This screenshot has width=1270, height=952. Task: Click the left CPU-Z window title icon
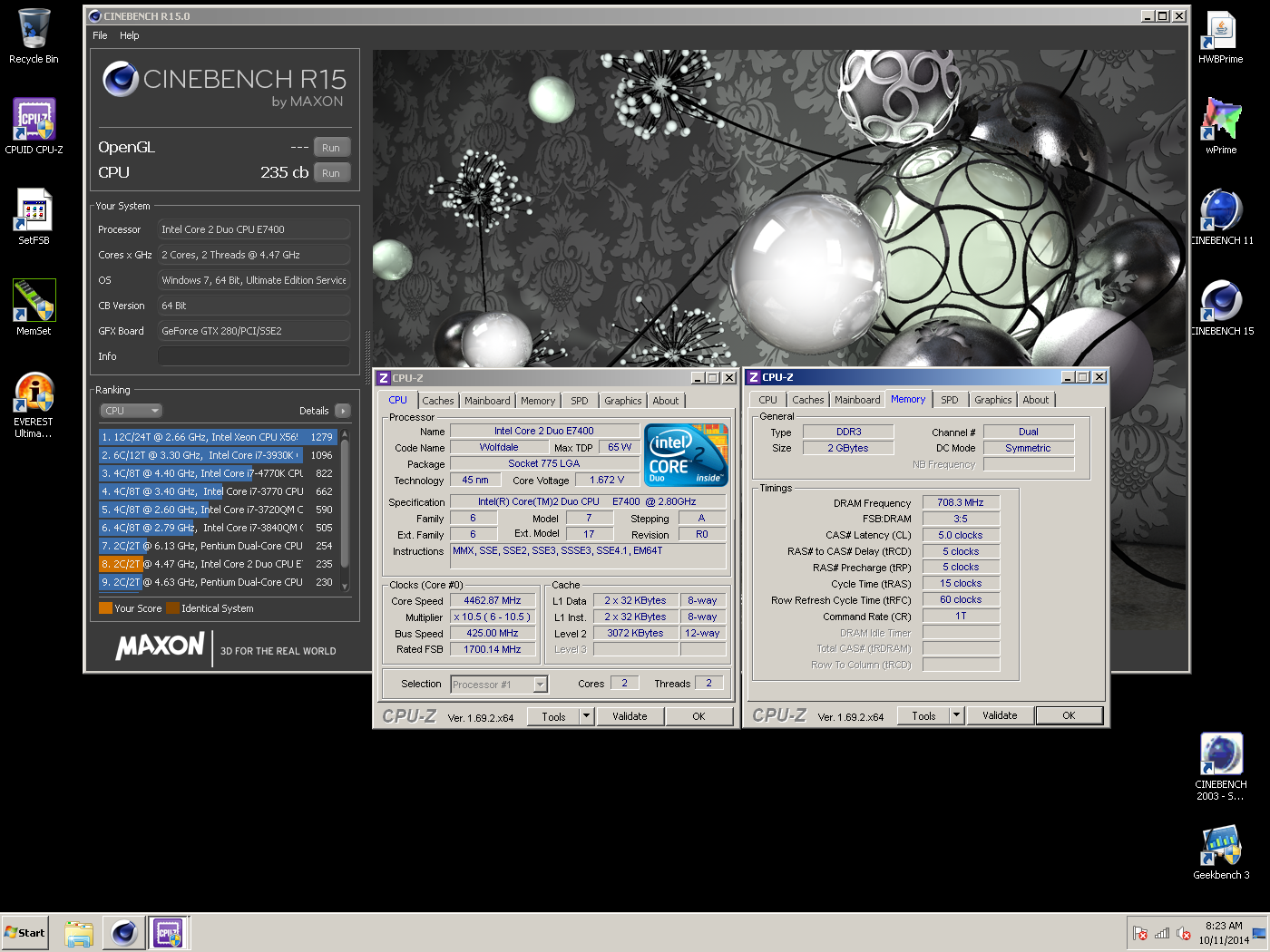(384, 378)
